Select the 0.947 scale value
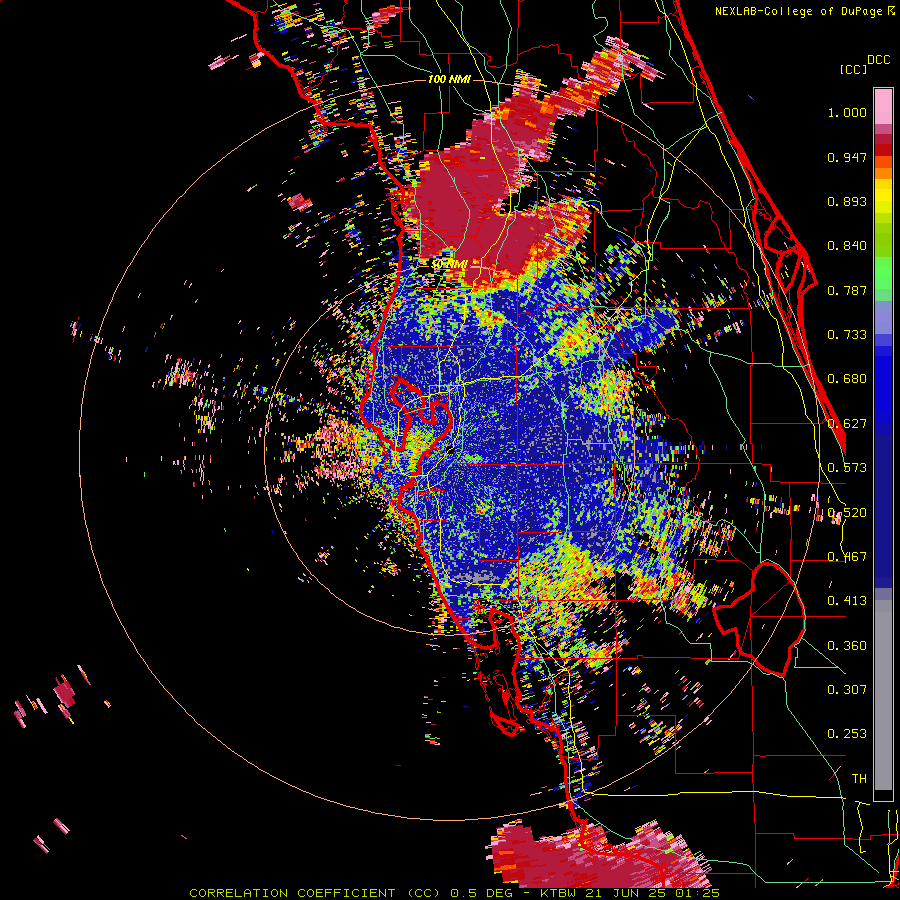The image size is (900, 900). [847, 157]
